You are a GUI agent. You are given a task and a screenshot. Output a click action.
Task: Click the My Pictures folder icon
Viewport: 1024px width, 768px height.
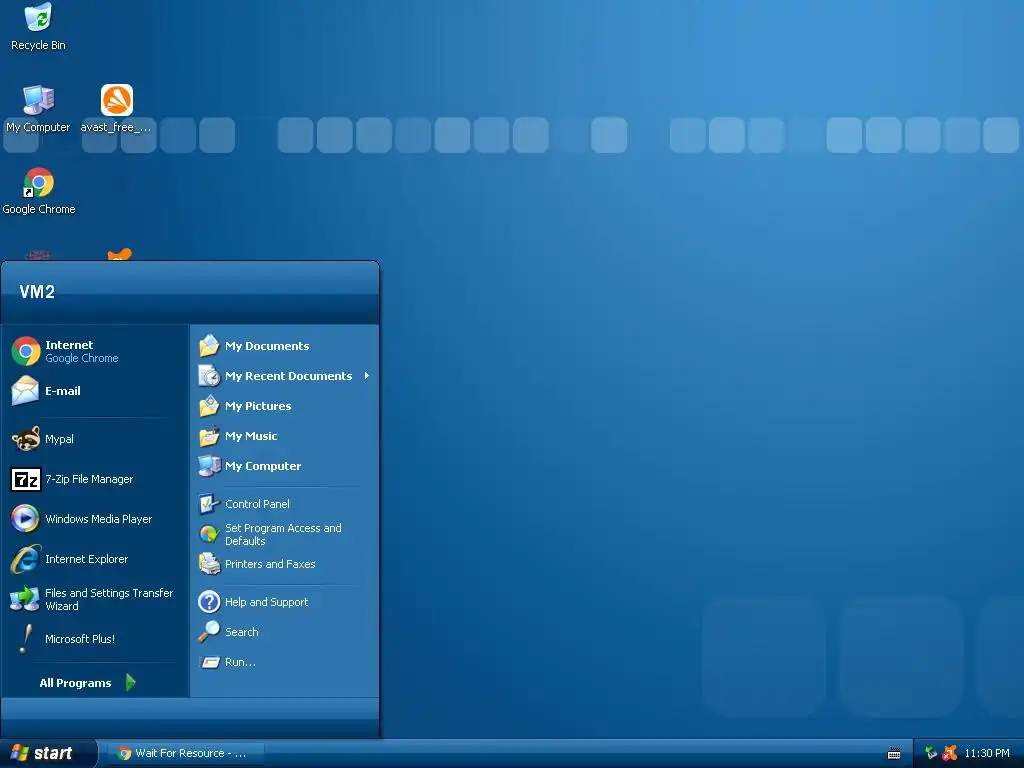tap(209, 406)
